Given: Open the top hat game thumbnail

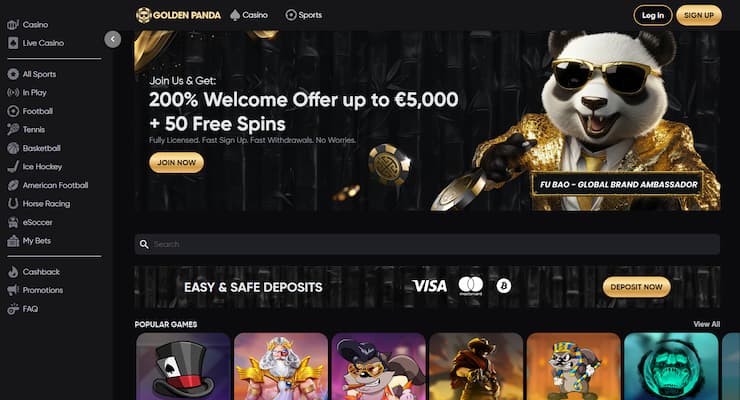Looking at the screenshot, I should 183,366.
